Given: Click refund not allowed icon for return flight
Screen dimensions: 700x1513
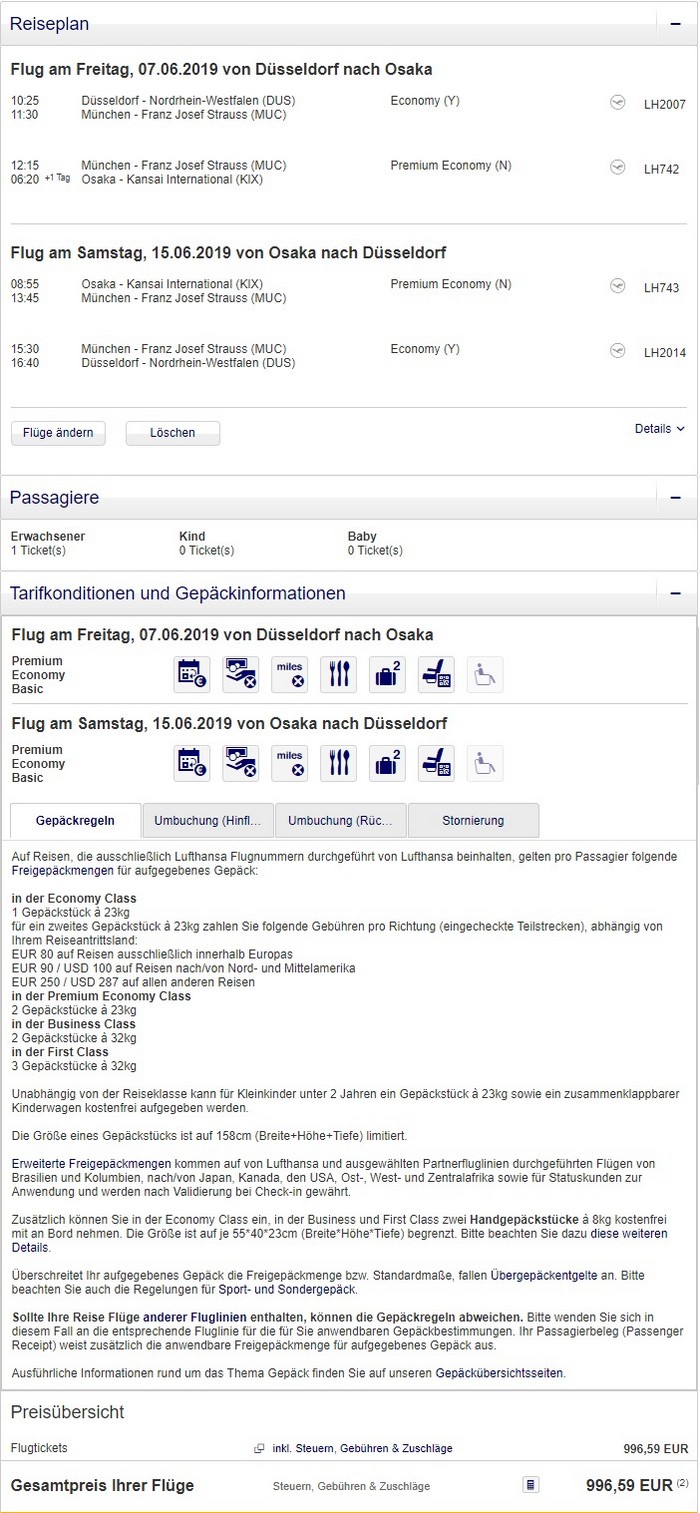Looking at the screenshot, I should click(241, 764).
